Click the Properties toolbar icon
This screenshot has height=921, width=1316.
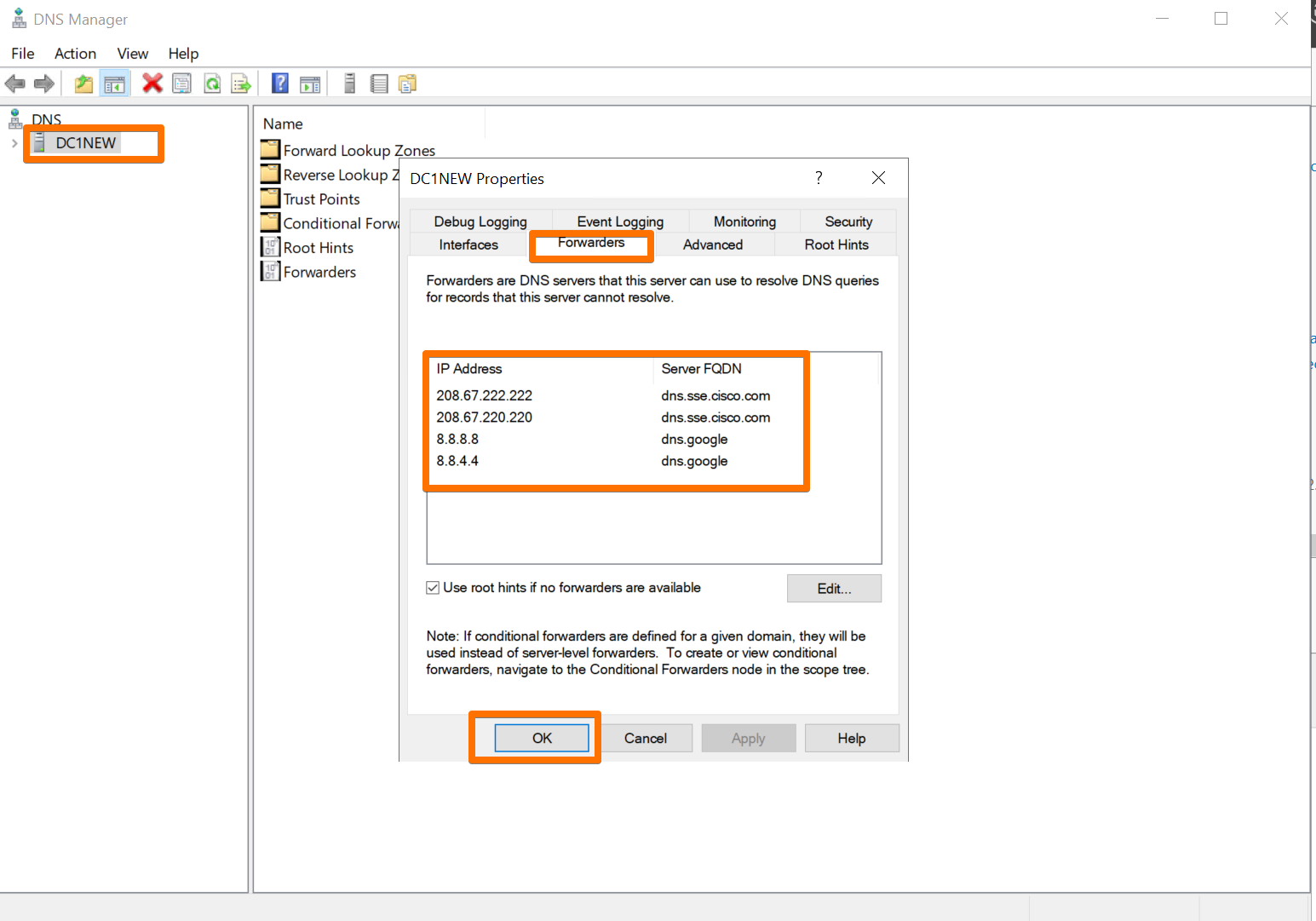click(181, 83)
